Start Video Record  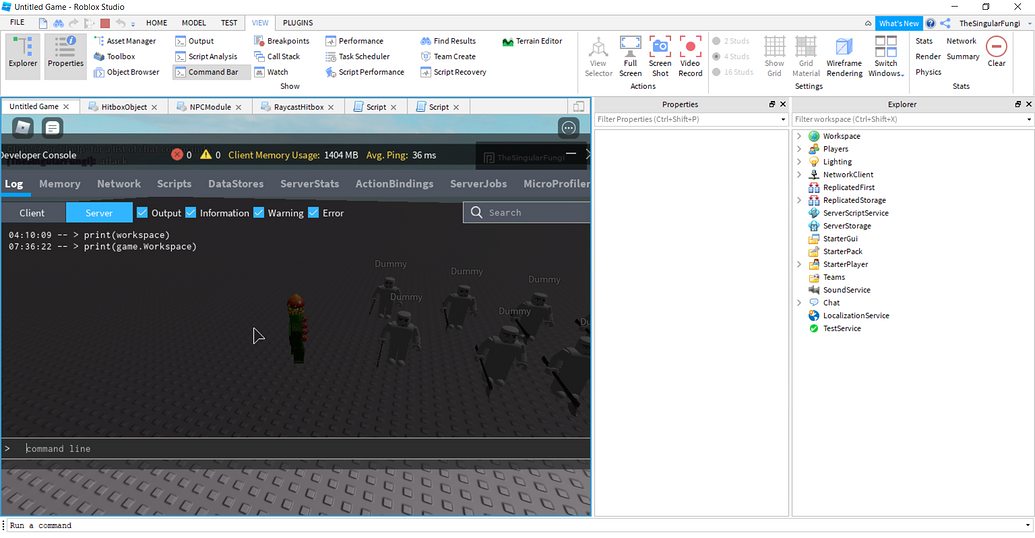[690, 57]
